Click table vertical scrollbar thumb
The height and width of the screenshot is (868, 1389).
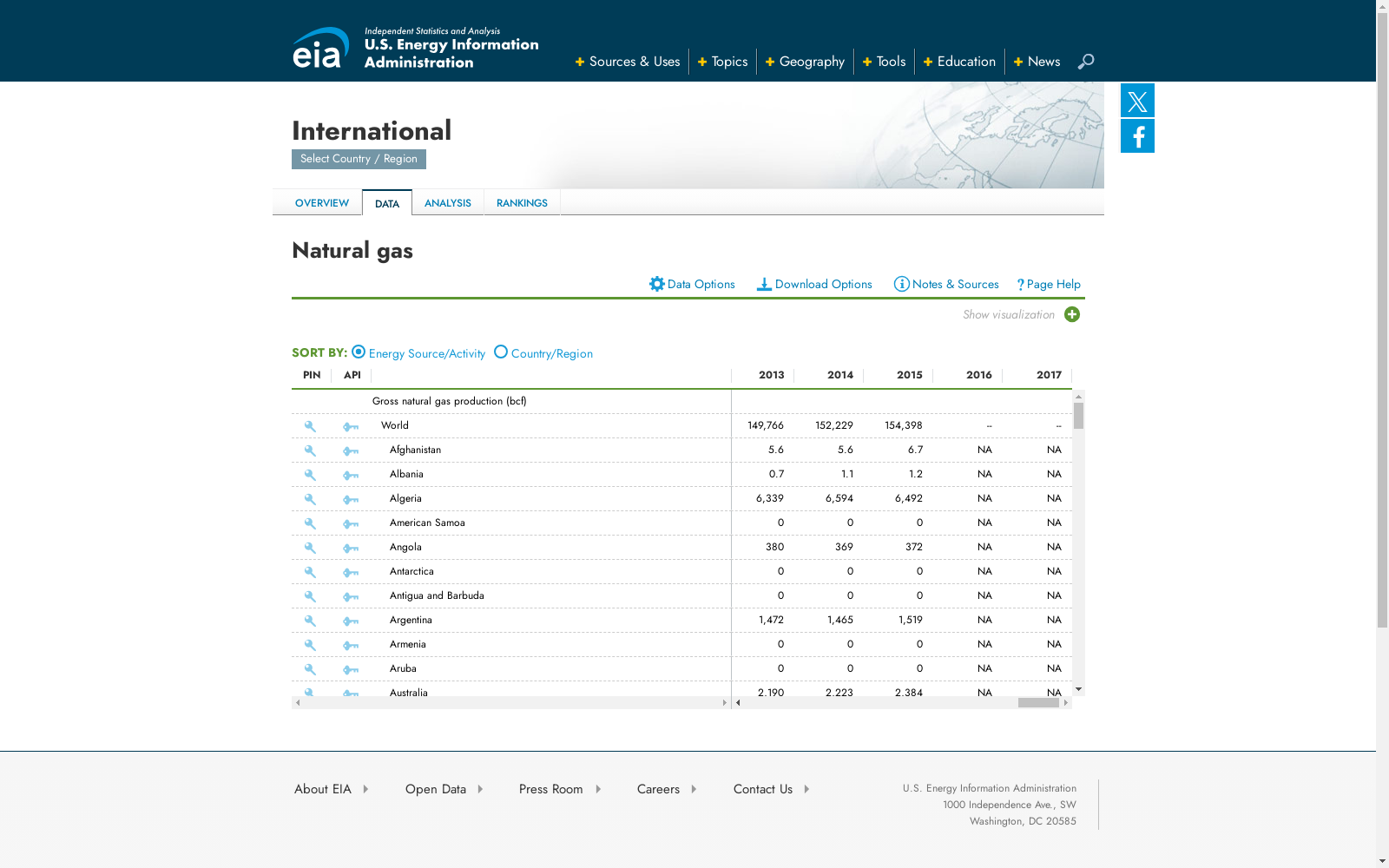point(1078,416)
